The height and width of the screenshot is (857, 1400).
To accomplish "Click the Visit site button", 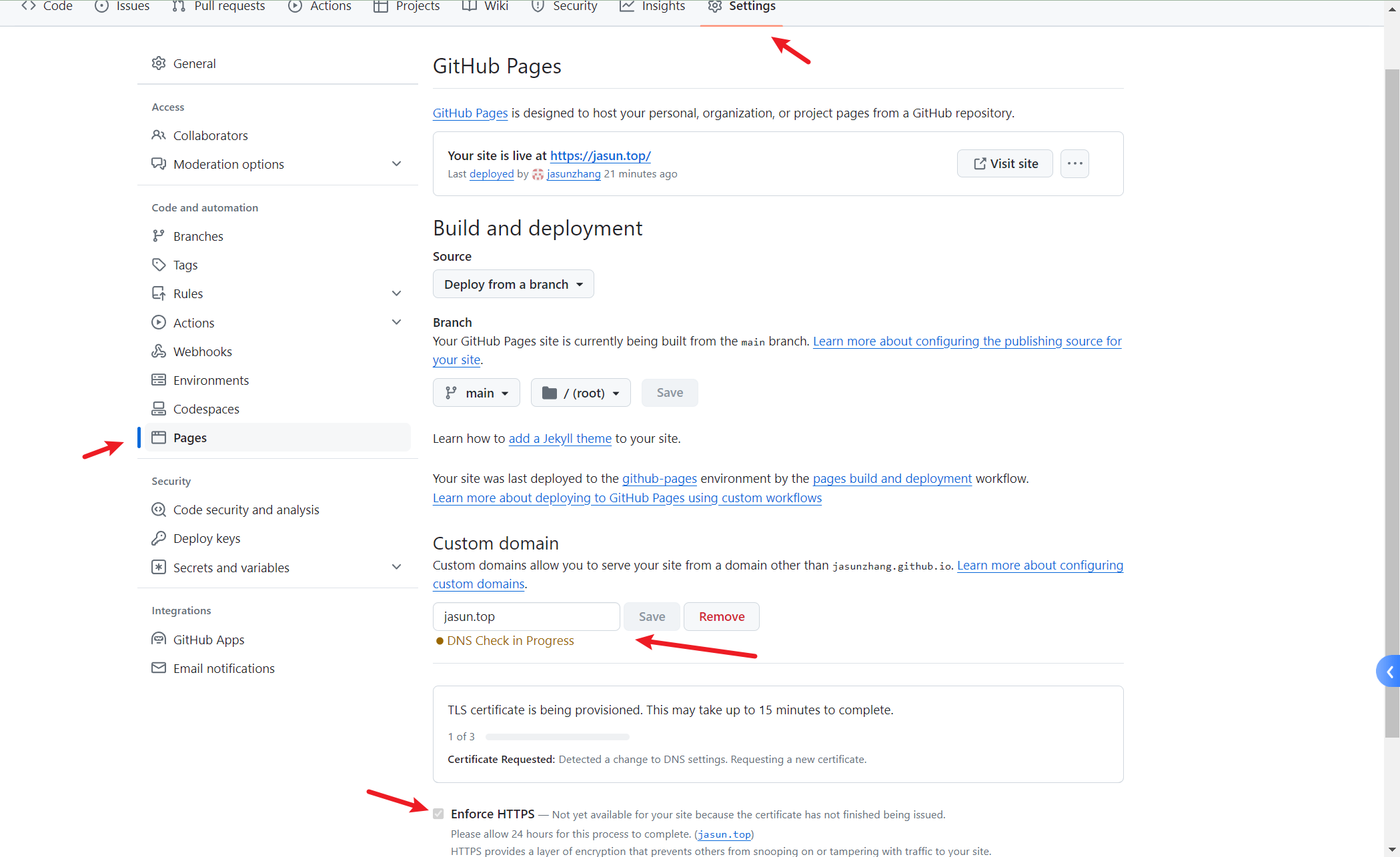I will click(x=1004, y=163).
